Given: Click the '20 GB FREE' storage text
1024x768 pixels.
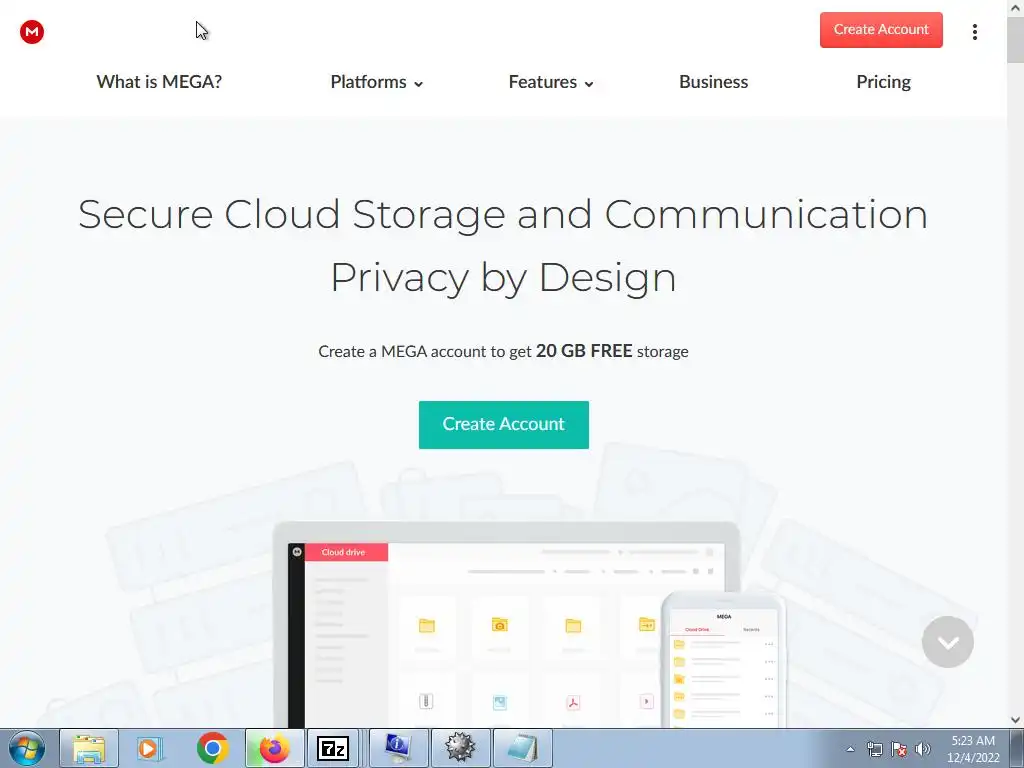Looking at the screenshot, I should click(584, 351).
